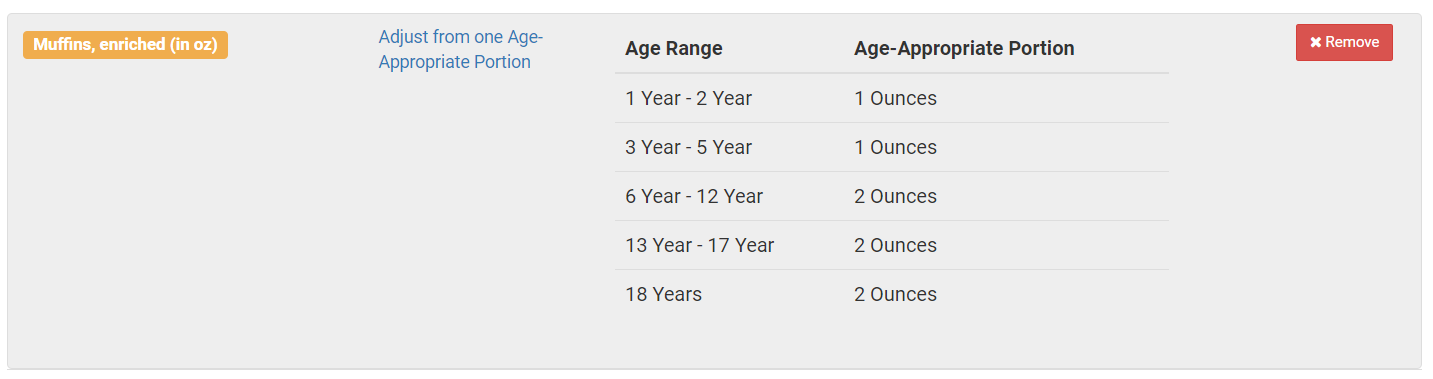
Task: Open Adjust from one Age-Appropriate Portion link
Action: pos(460,49)
